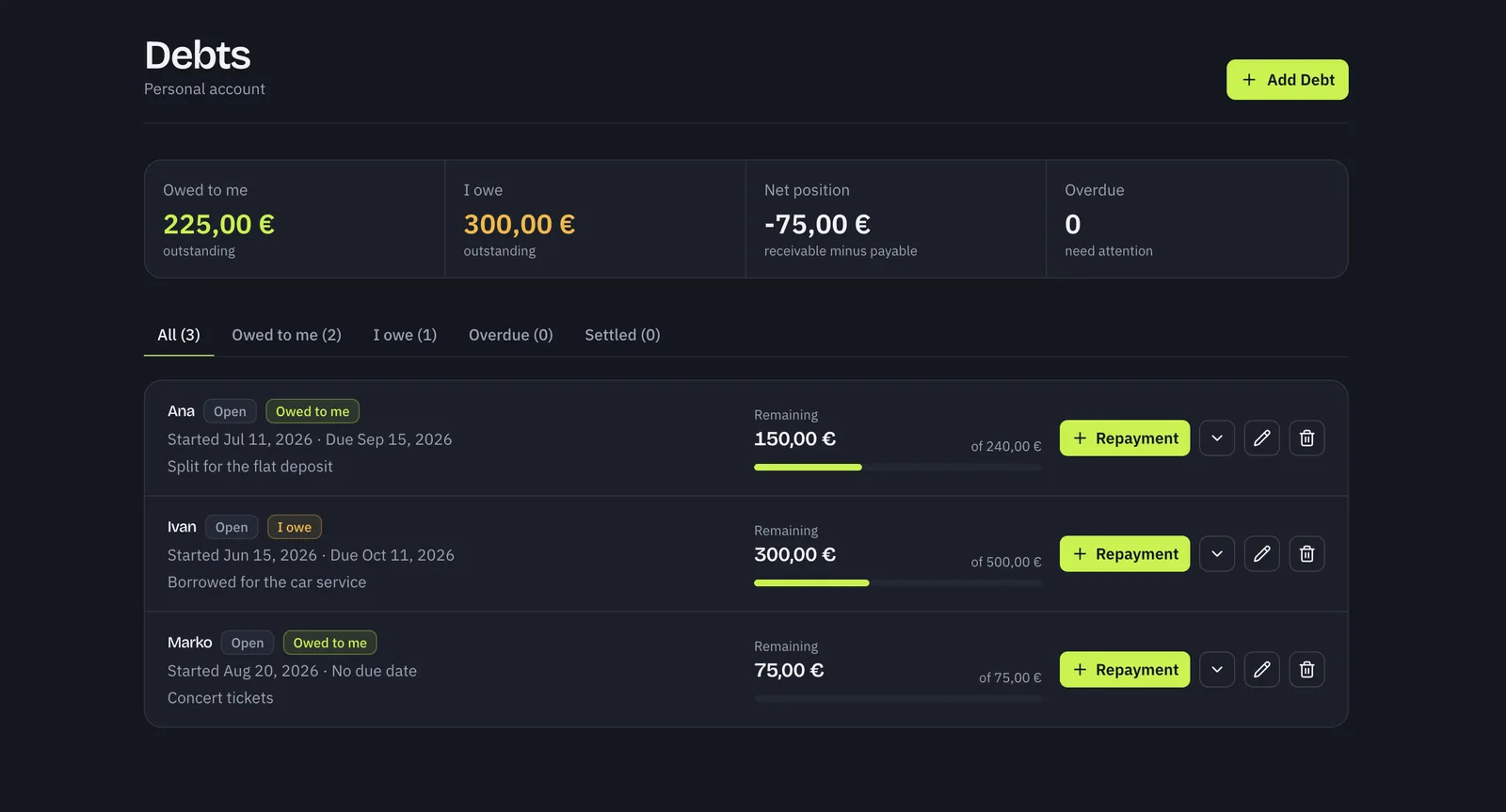Click the pencil icon on Ivan's row

coord(1262,554)
